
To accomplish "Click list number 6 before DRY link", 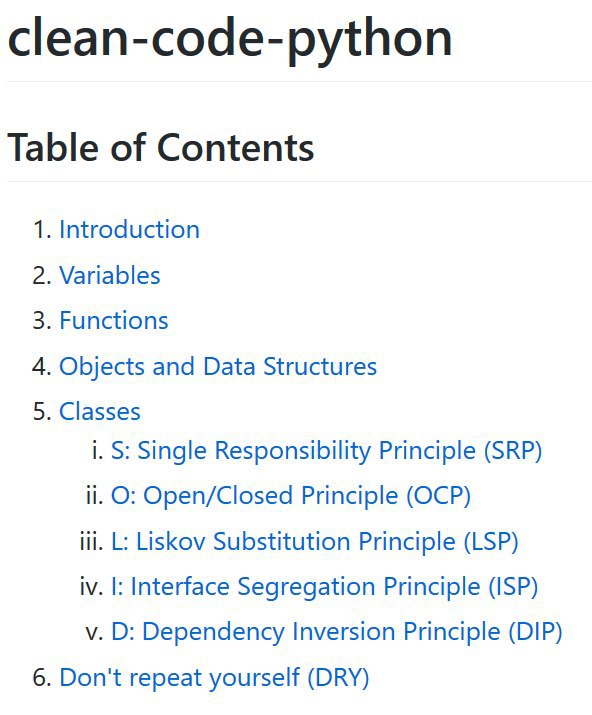I will point(42,678).
